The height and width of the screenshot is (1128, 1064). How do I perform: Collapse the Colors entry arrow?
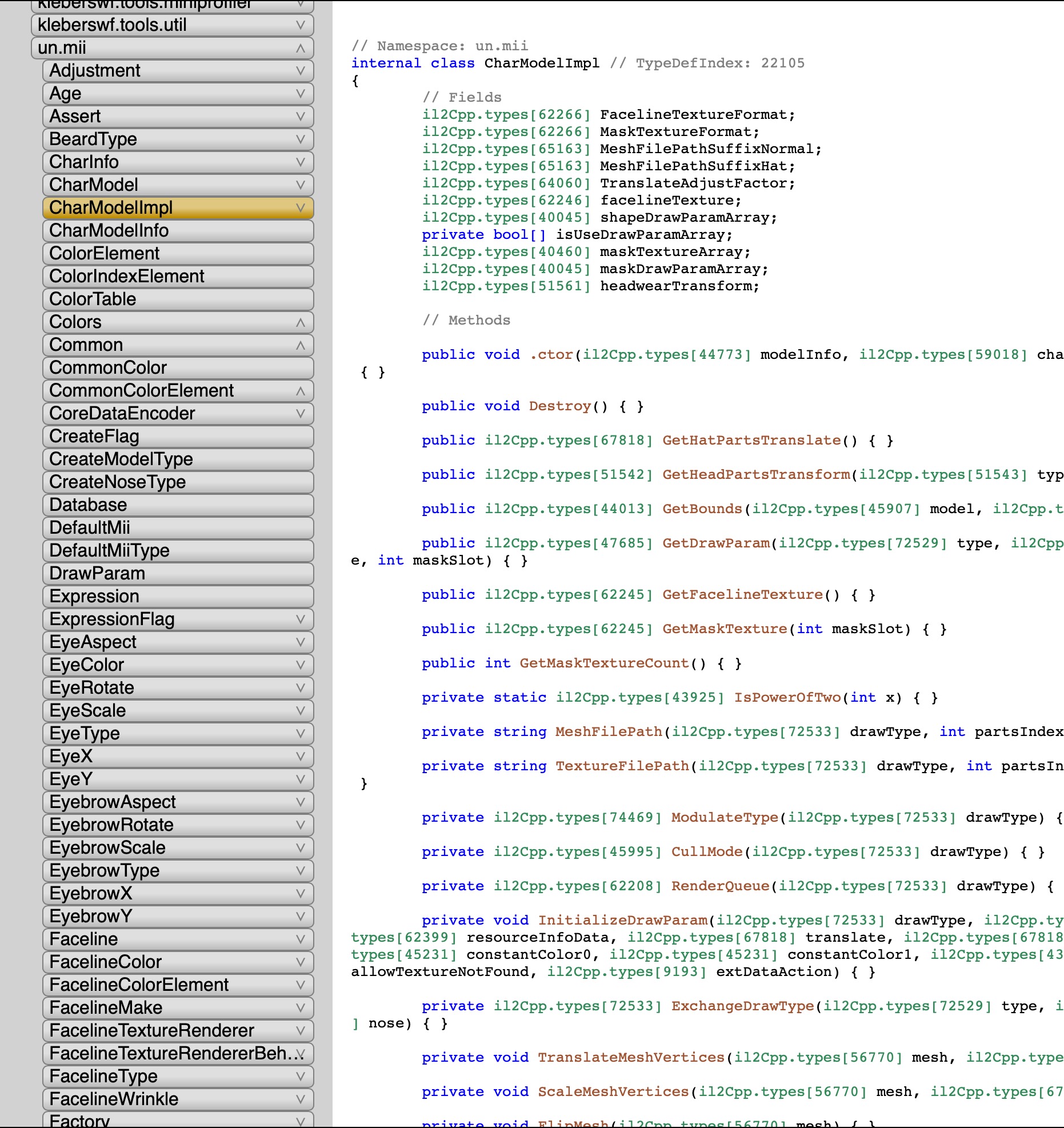(300, 323)
